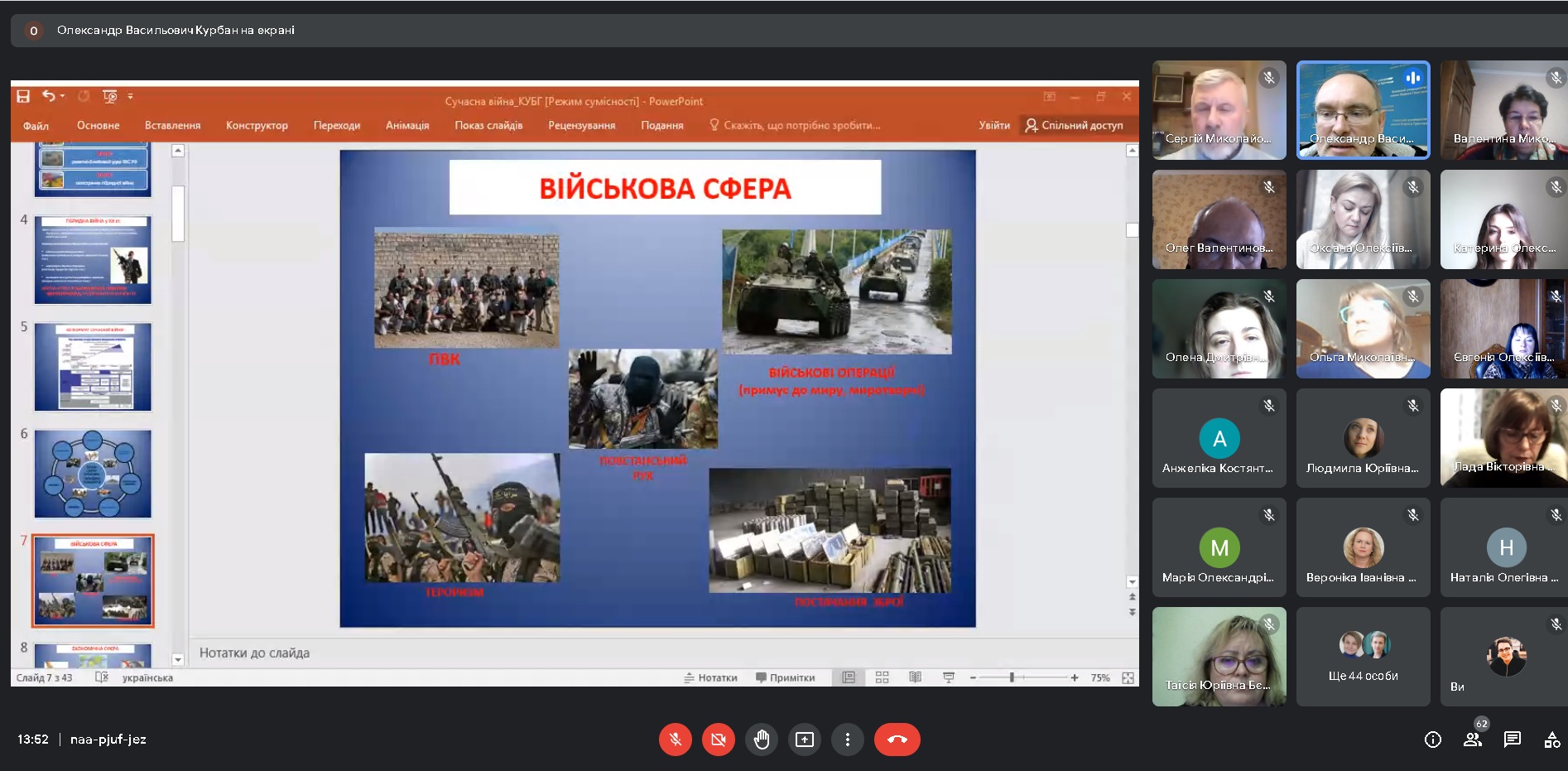Open the activities icon
1568x771 pixels.
pyautogui.click(x=1551, y=740)
